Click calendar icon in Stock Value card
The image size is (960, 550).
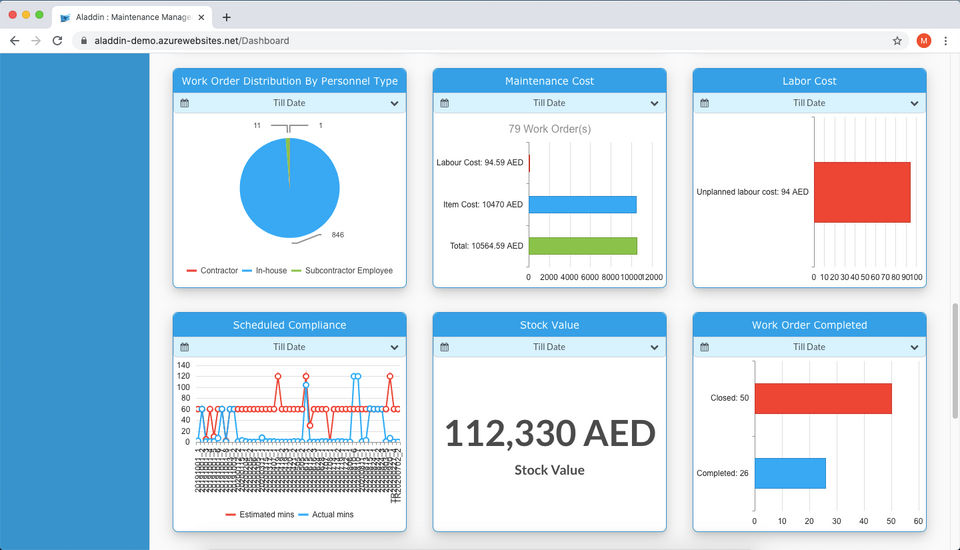[x=444, y=347]
